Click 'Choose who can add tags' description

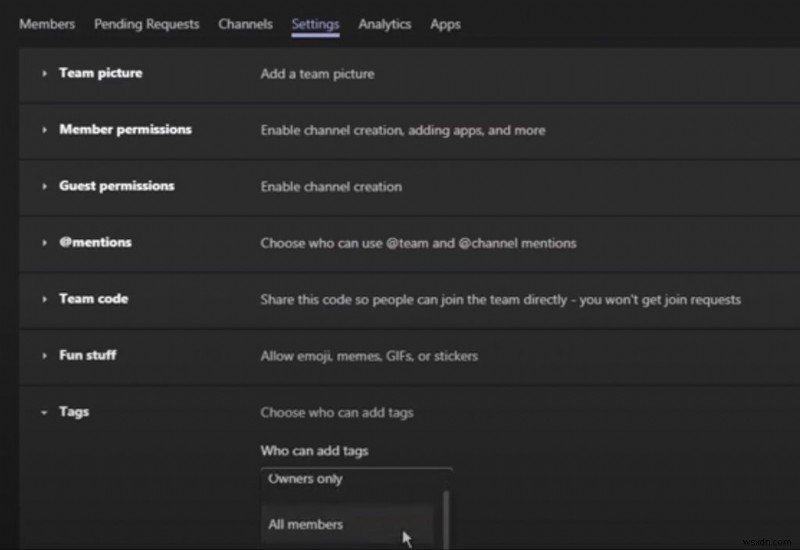(x=337, y=413)
